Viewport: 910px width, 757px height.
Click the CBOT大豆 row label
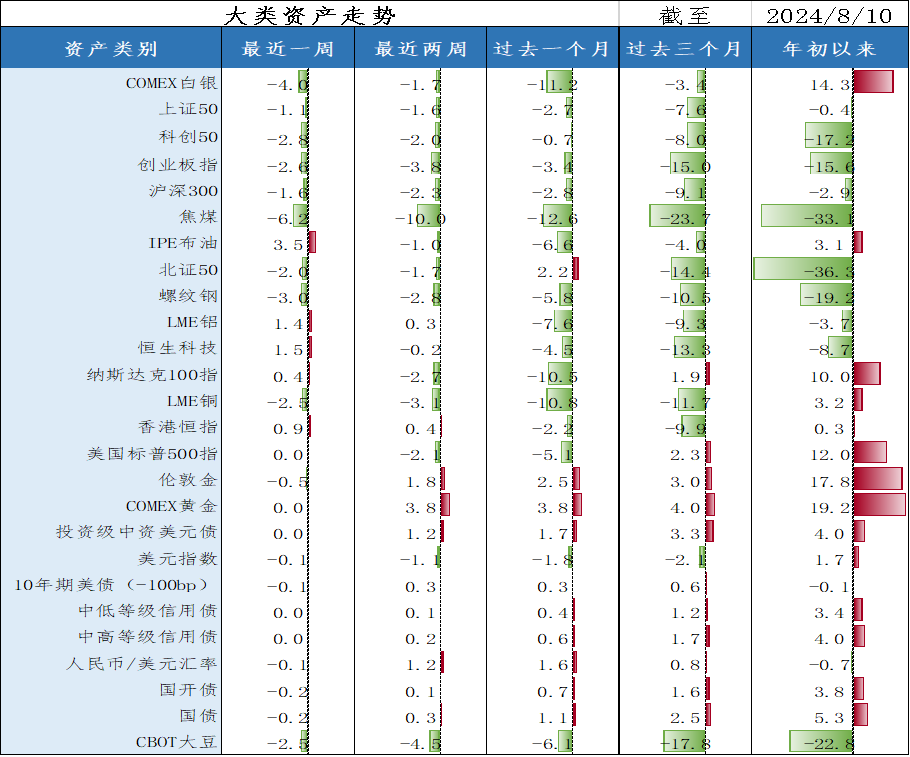click(176, 742)
